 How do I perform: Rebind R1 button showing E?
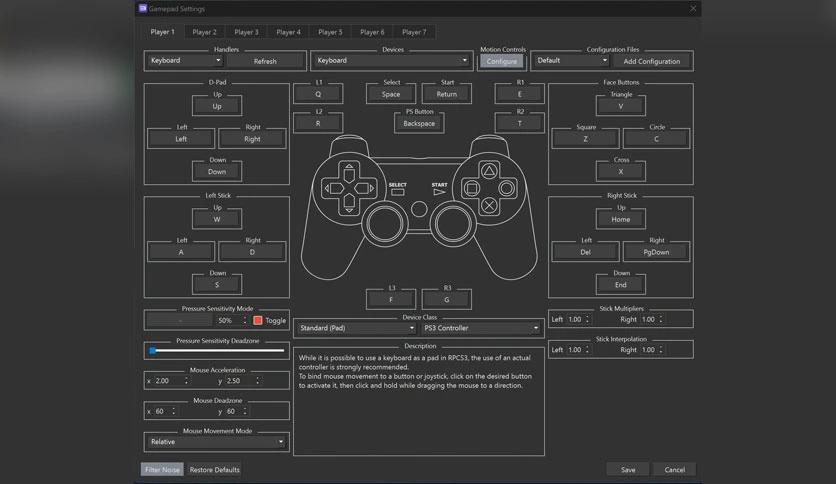[520, 94]
